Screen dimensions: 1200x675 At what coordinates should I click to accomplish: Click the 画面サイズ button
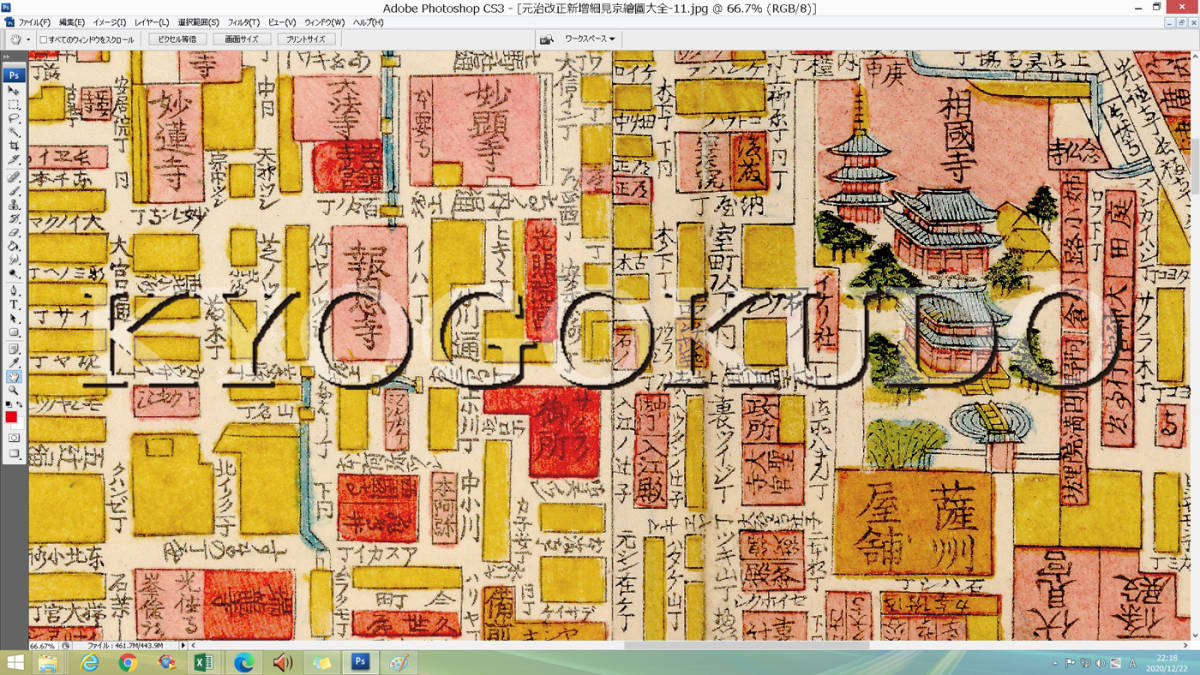[241, 39]
